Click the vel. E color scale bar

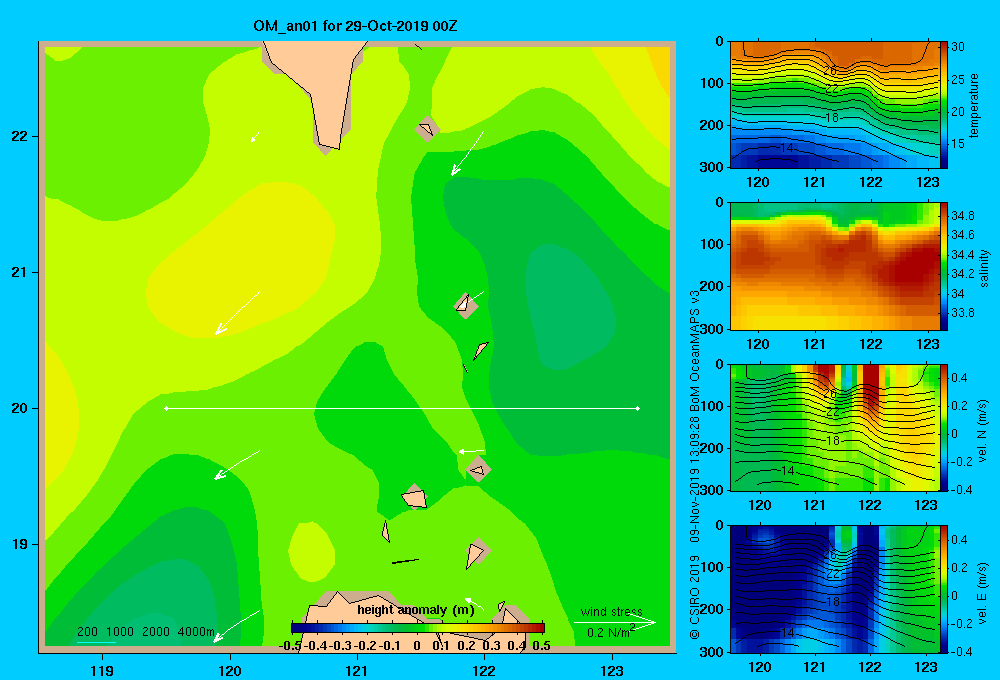[944, 589]
